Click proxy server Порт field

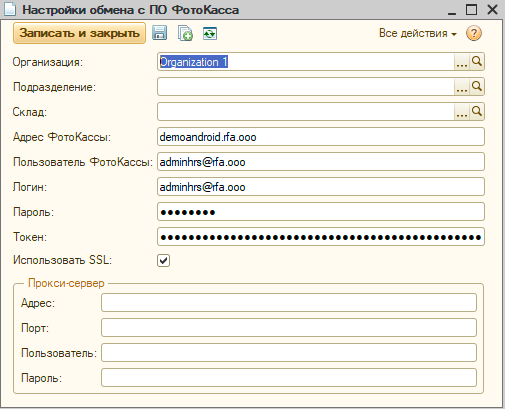(289, 328)
